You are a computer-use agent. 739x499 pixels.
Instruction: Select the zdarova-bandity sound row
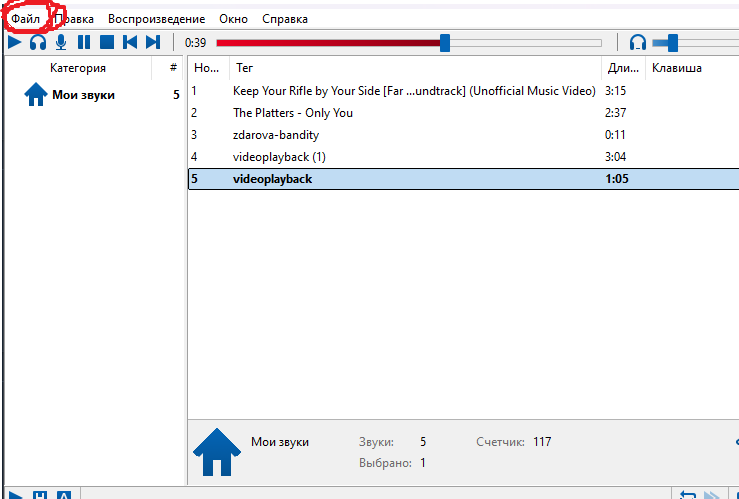[463, 135]
